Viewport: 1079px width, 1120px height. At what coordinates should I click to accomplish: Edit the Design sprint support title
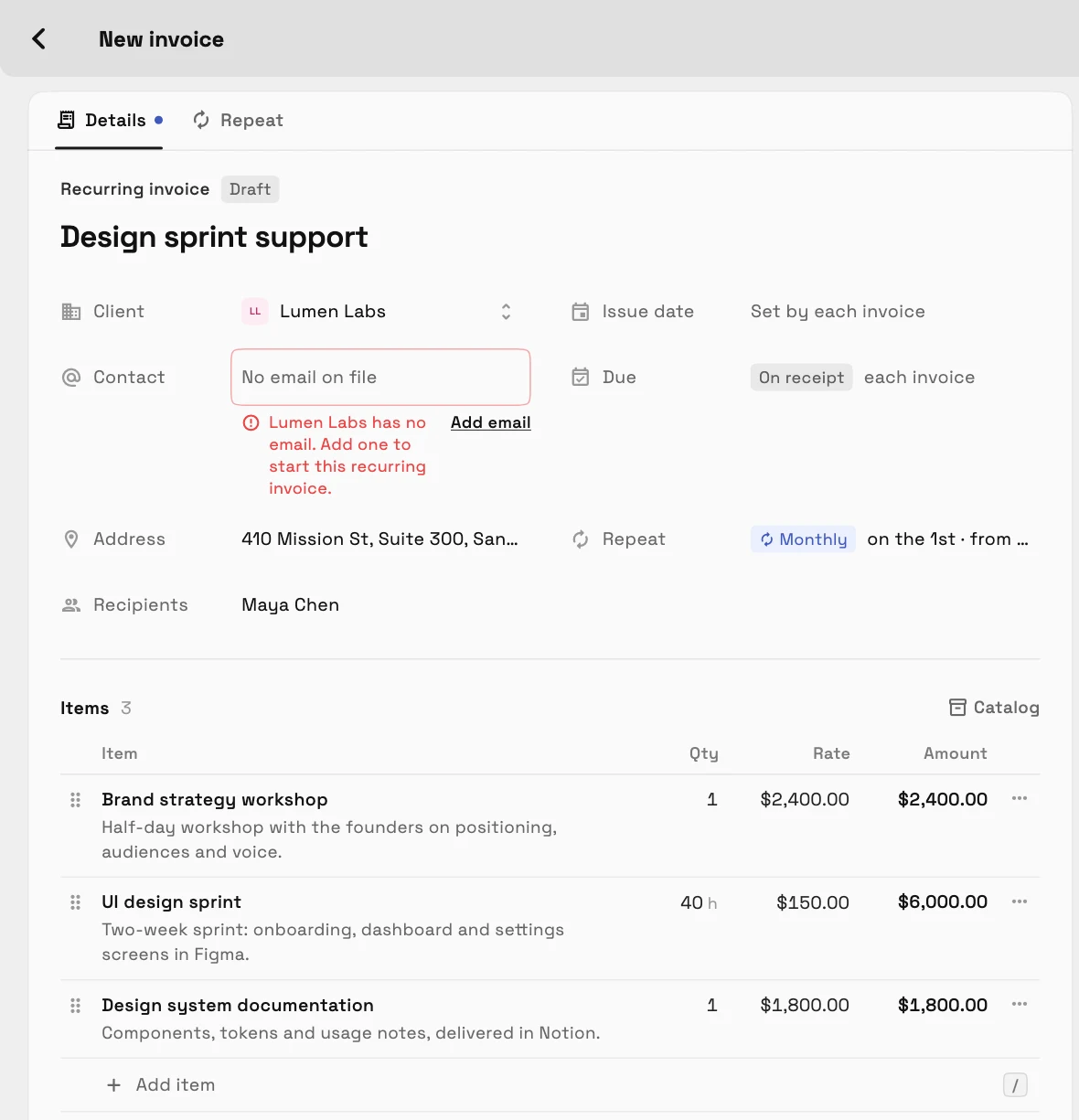[214, 237]
